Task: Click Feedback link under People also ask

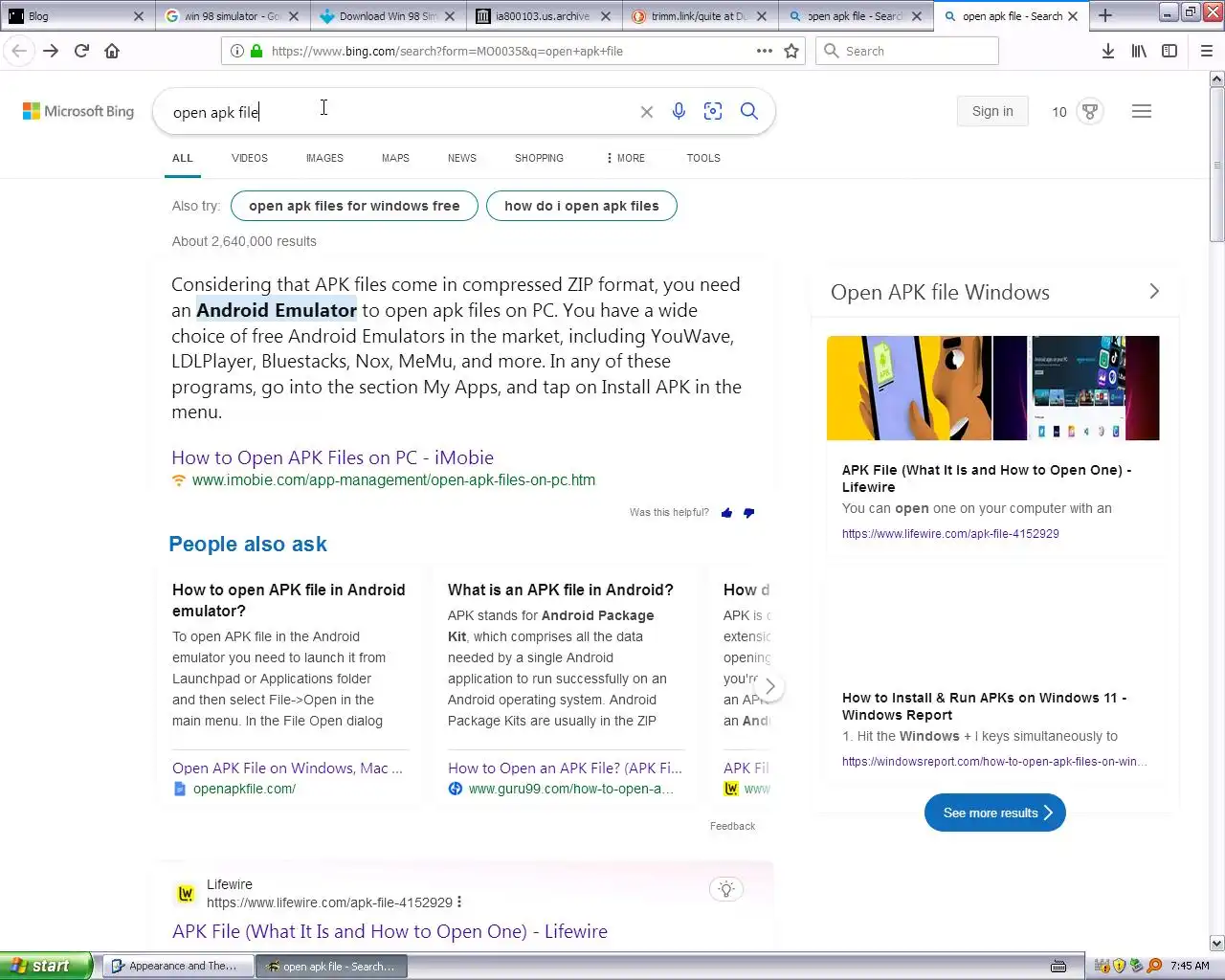Action: pos(732,826)
